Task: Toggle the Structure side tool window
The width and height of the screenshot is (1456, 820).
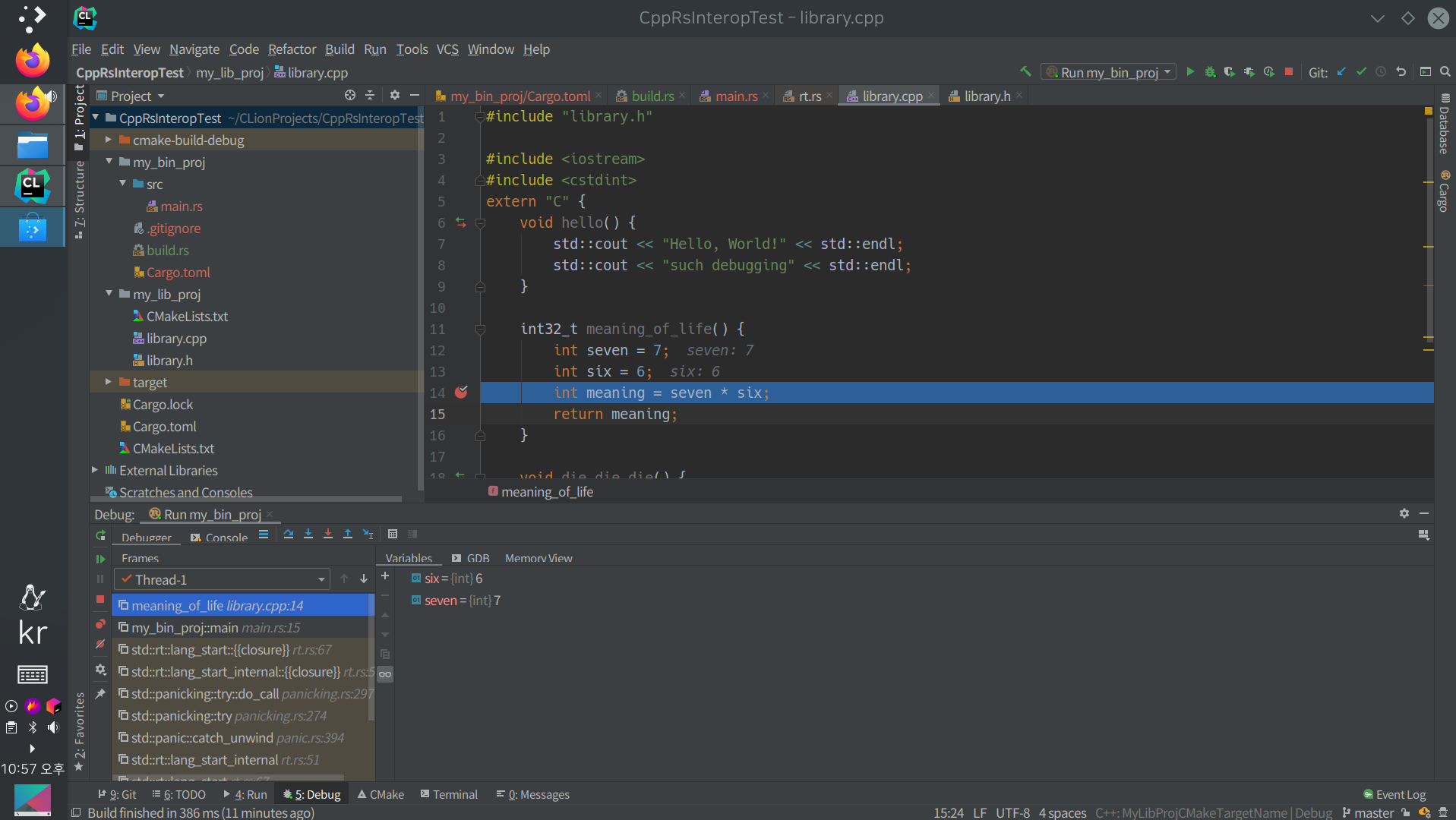Action: [79, 200]
